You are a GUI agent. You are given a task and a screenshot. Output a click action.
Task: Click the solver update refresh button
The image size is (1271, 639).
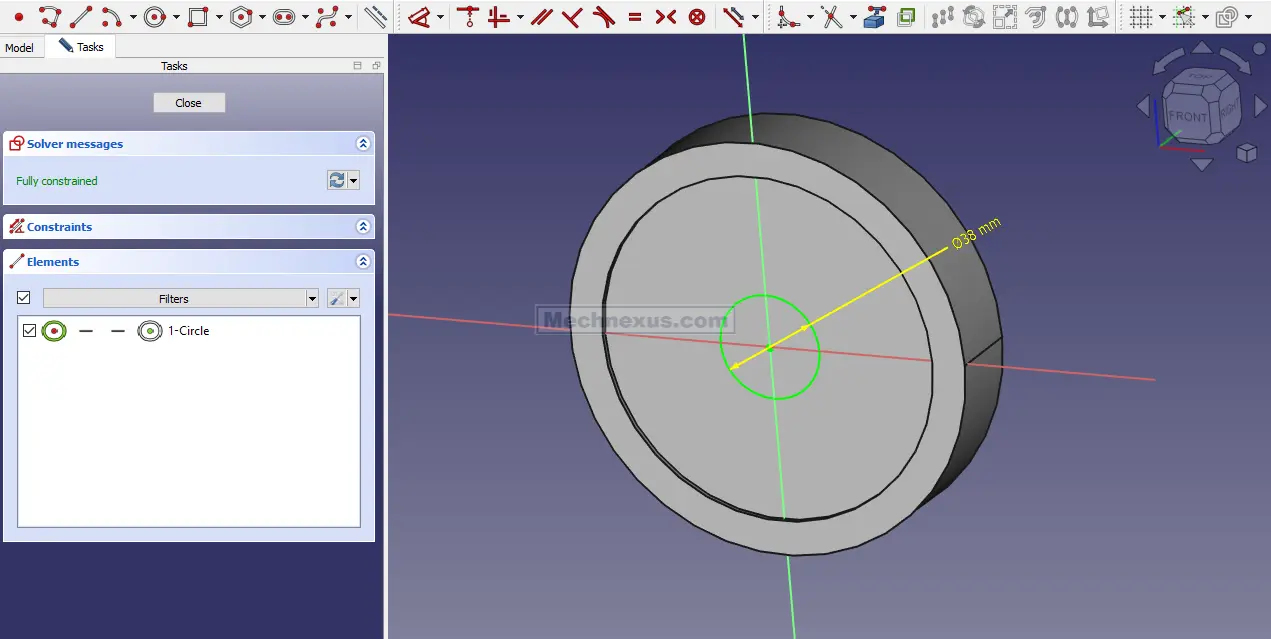point(337,180)
